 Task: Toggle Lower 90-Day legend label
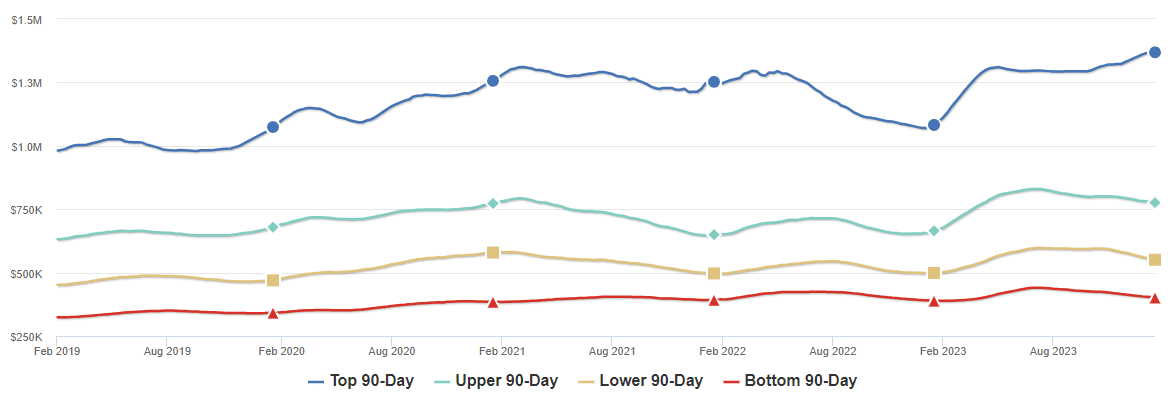tap(651, 381)
